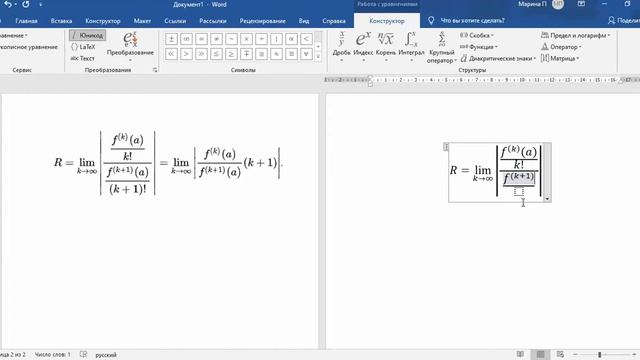Open the Справка tab
640x360 pixels.
pyautogui.click(x=334, y=21)
